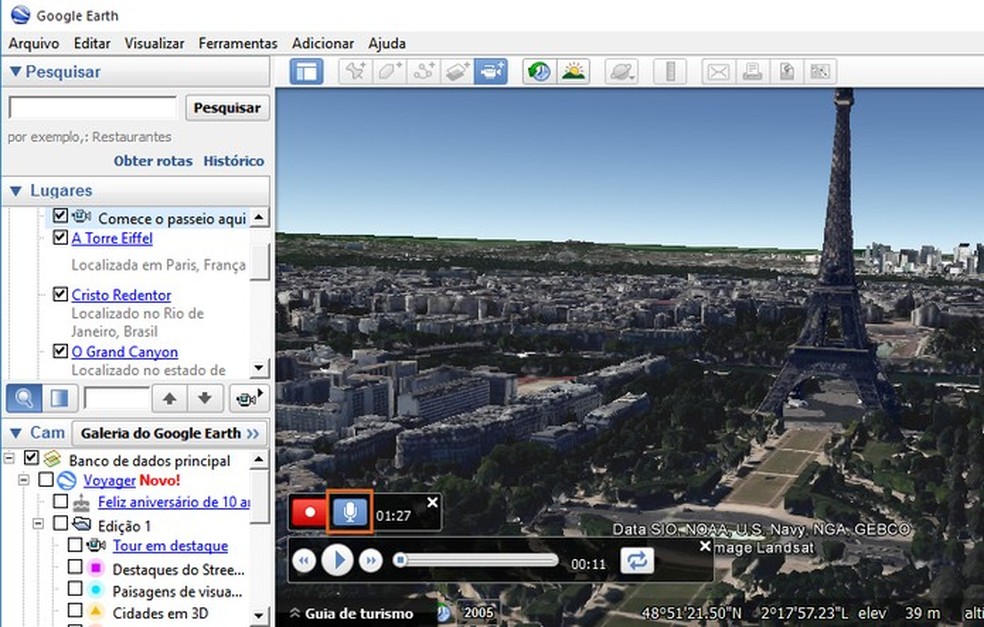Toggle loop for tour playback
This screenshot has height=627, width=984.
[x=636, y=561]
